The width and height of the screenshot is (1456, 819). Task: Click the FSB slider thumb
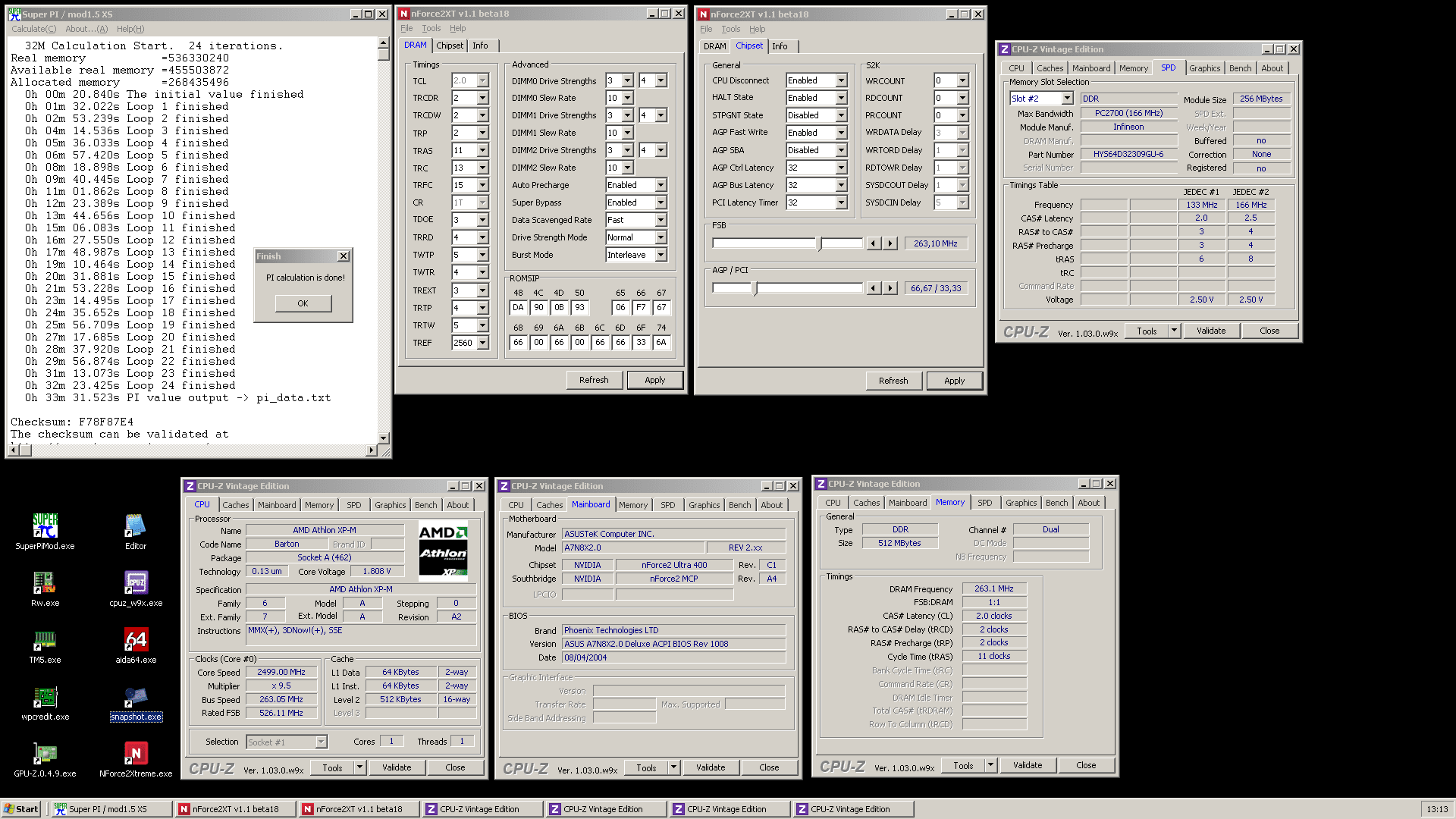[819, 243]
